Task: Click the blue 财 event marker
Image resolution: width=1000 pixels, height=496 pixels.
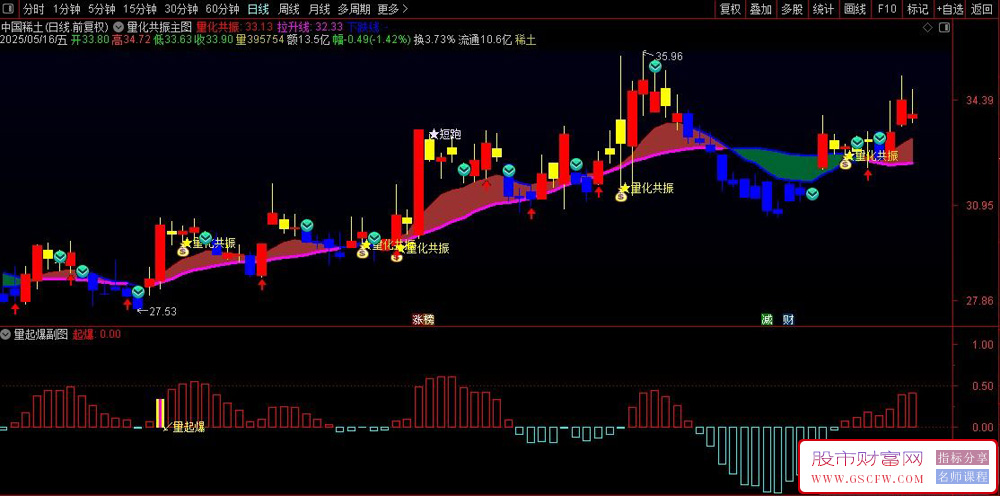Action: [788, 319]
